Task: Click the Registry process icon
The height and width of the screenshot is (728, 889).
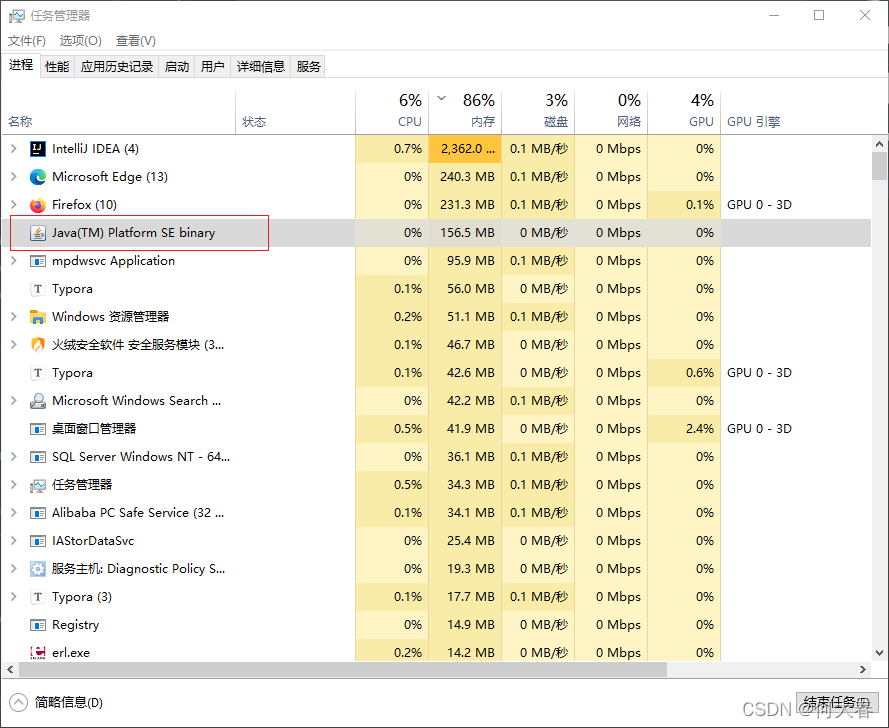Action: (x=37, y=625)
